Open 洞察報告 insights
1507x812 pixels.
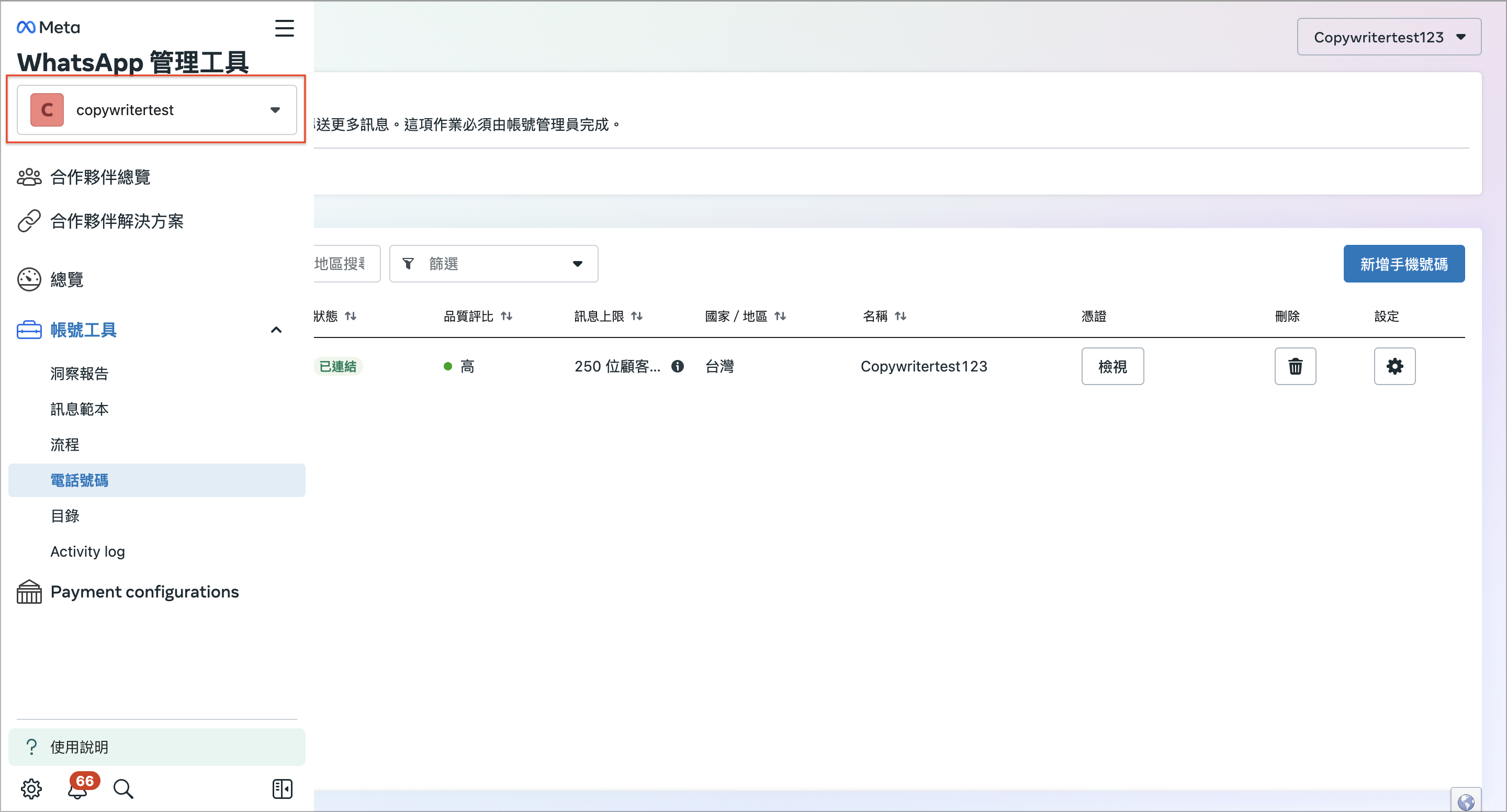(80, 374)
